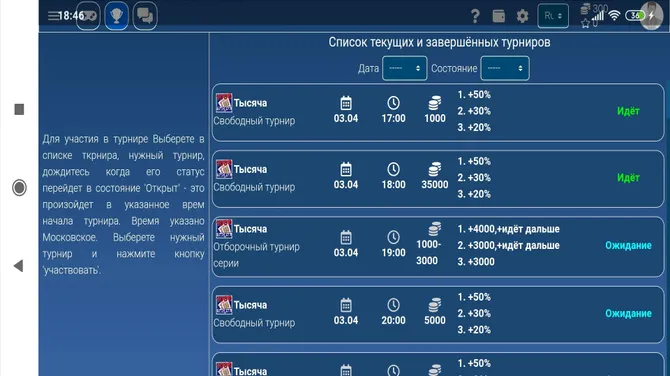The height and width of the screenshot is (376, 670).
Task: Open the Ru language dropdown
Action: 553,16
